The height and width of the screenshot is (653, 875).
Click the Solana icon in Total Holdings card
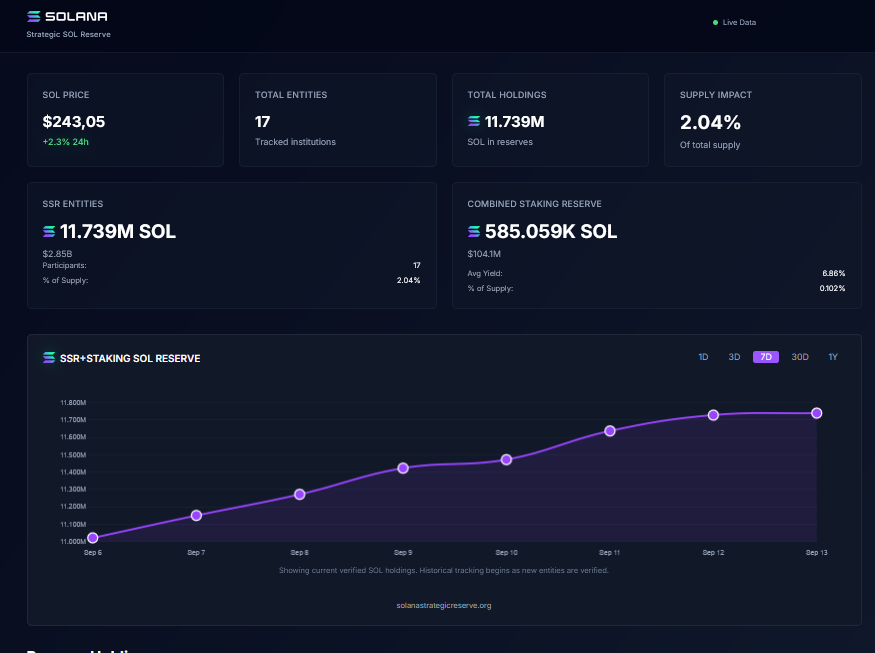tap(474, 122)
